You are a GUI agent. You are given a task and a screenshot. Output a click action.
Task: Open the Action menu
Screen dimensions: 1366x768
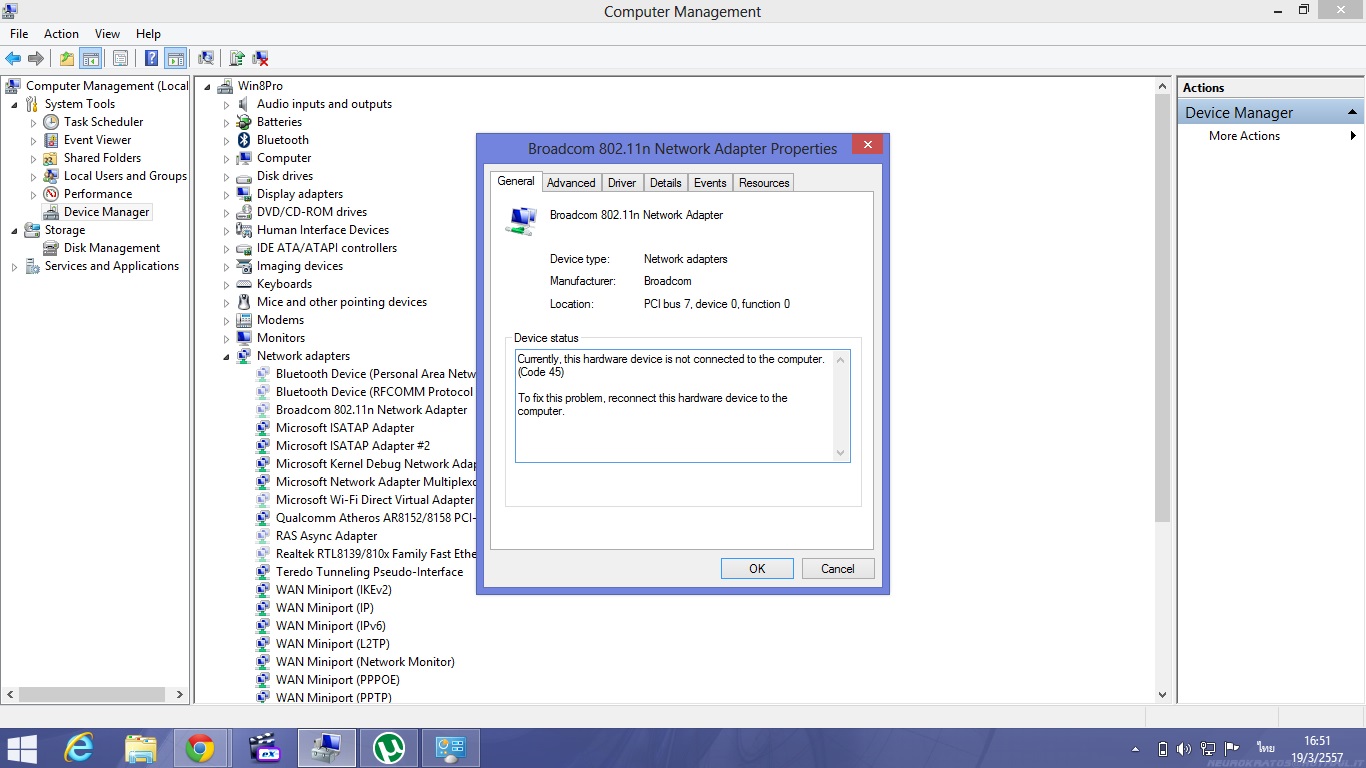coord(61,34)
